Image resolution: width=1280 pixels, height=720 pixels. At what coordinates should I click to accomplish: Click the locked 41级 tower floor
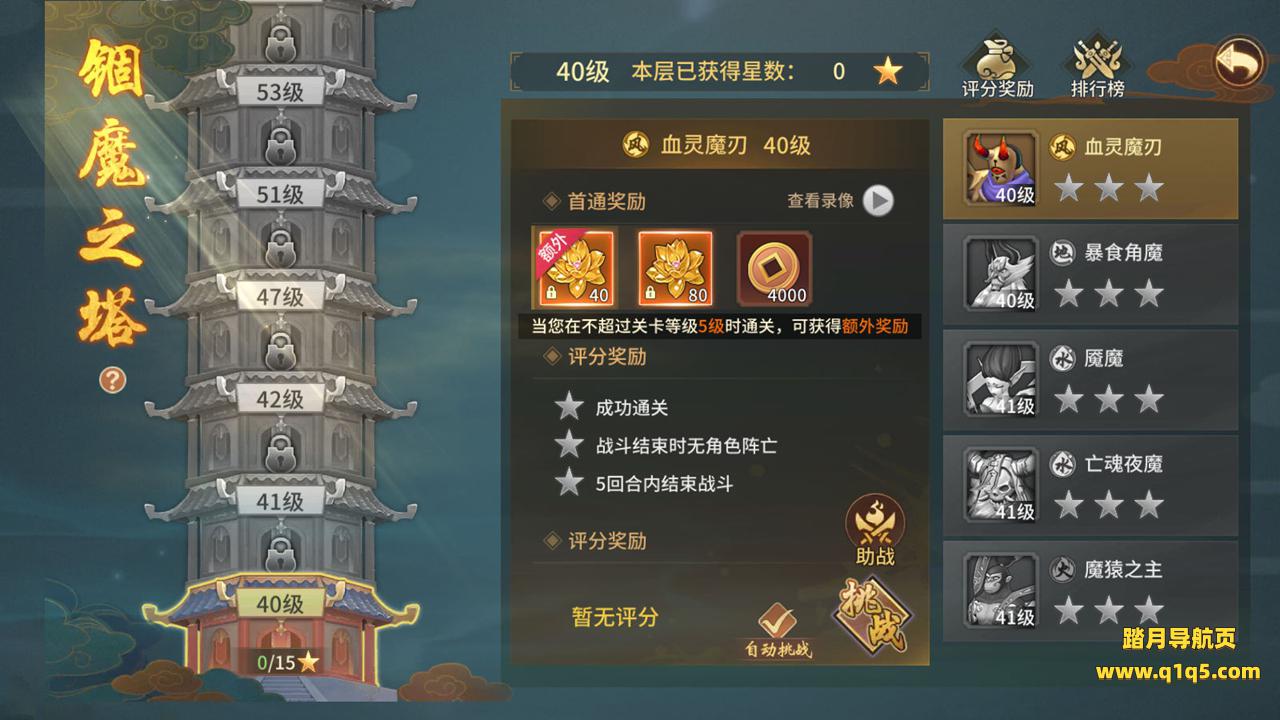[x=280, y=501]
